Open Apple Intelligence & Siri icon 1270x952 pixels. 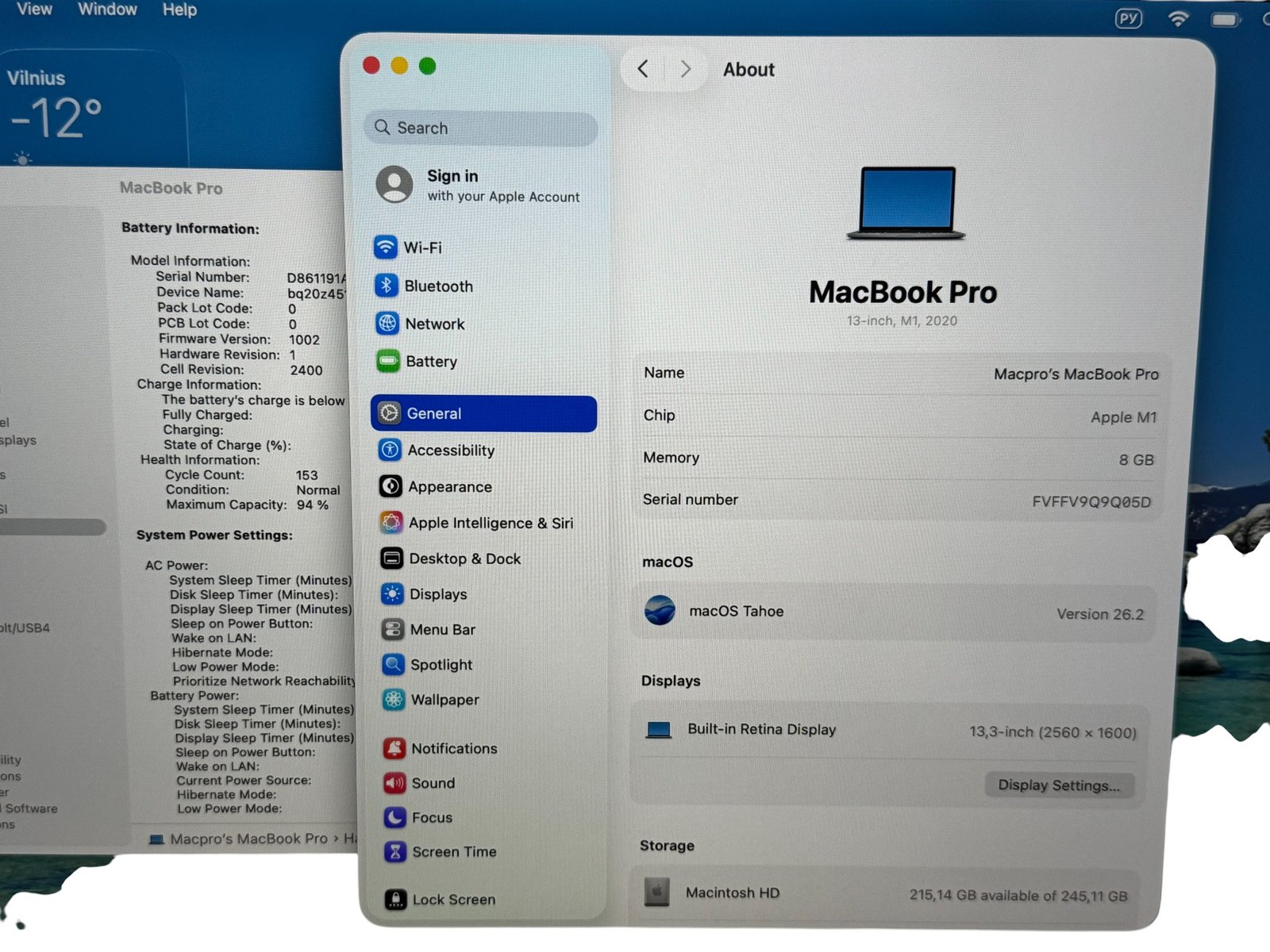[391, 522]
